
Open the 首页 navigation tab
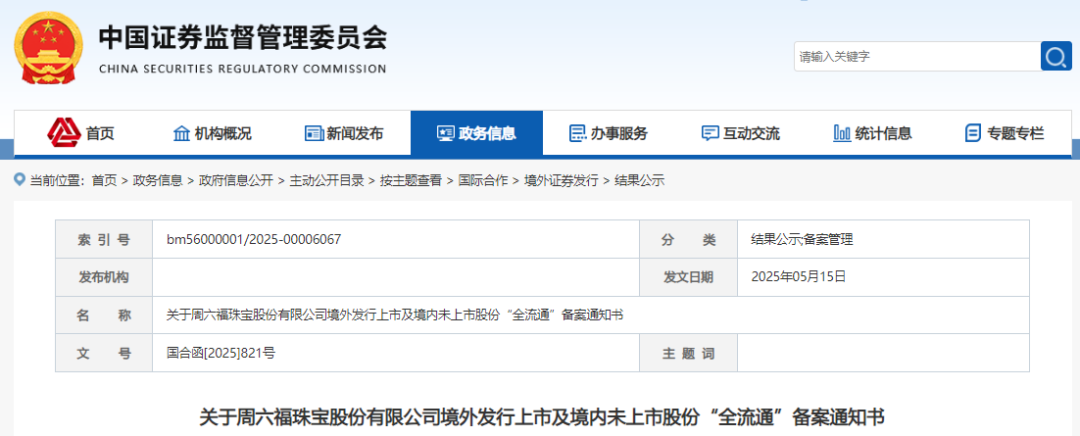click(x=81, y=133)
